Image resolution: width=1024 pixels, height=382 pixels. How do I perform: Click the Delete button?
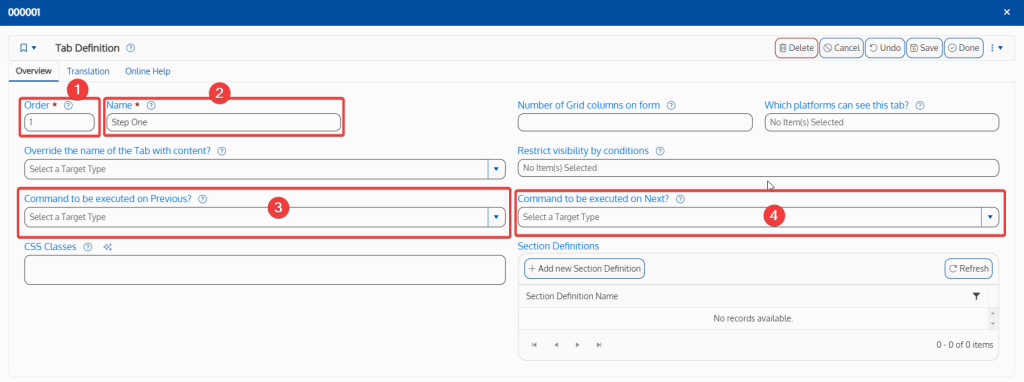(x=796, y=48)
